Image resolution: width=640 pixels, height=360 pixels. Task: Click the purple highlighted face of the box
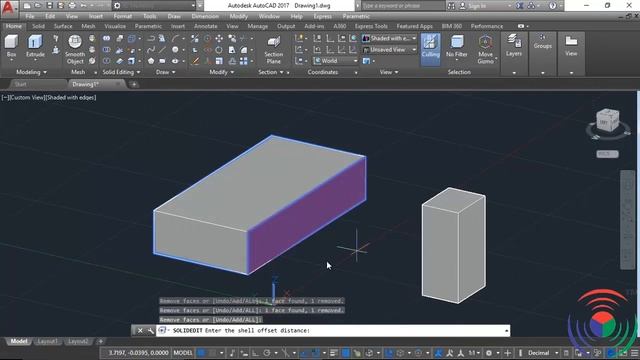pyautogui.click(x=307, y=215)
